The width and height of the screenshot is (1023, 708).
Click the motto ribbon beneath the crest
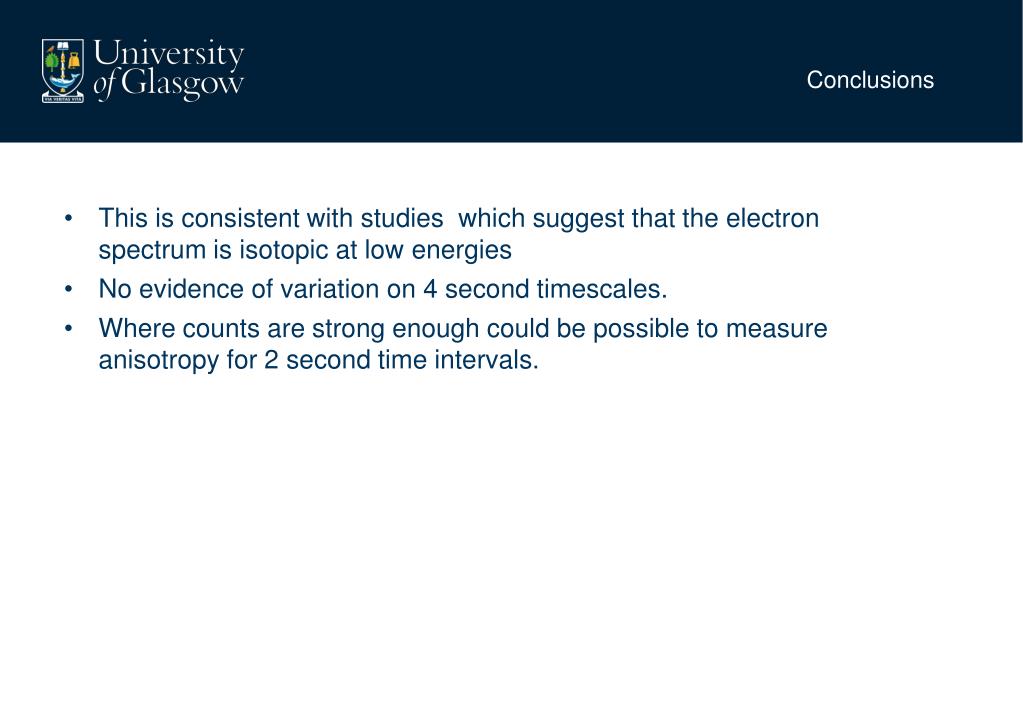point(63,99)
